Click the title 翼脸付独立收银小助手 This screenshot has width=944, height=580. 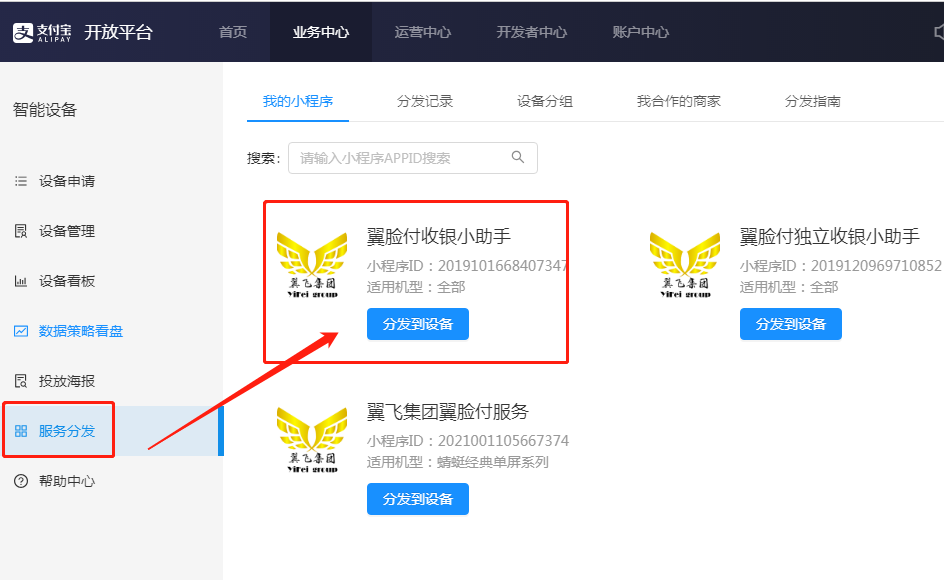click(x=830, y=236)
